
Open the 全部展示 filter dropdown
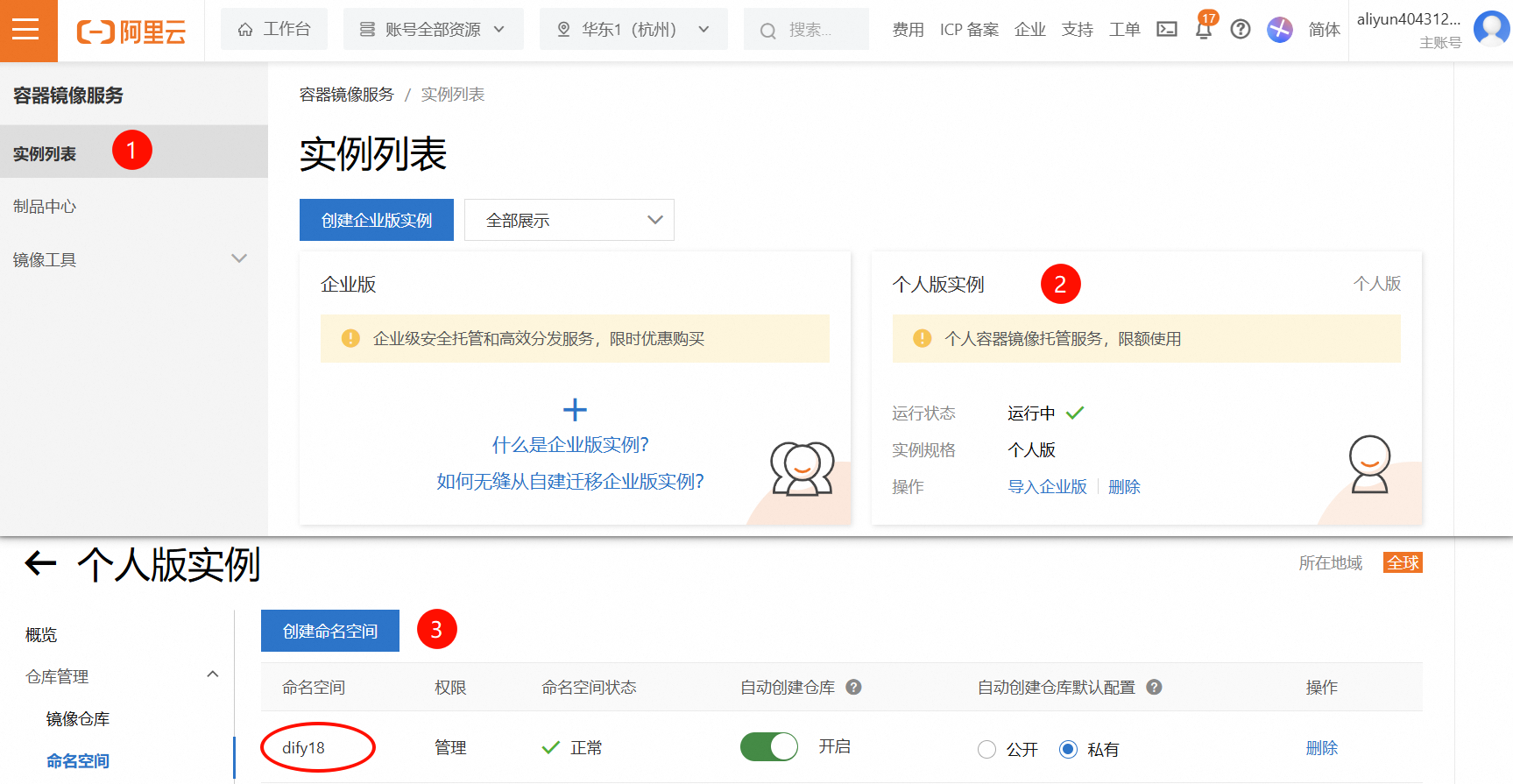[x=569, y=220]
